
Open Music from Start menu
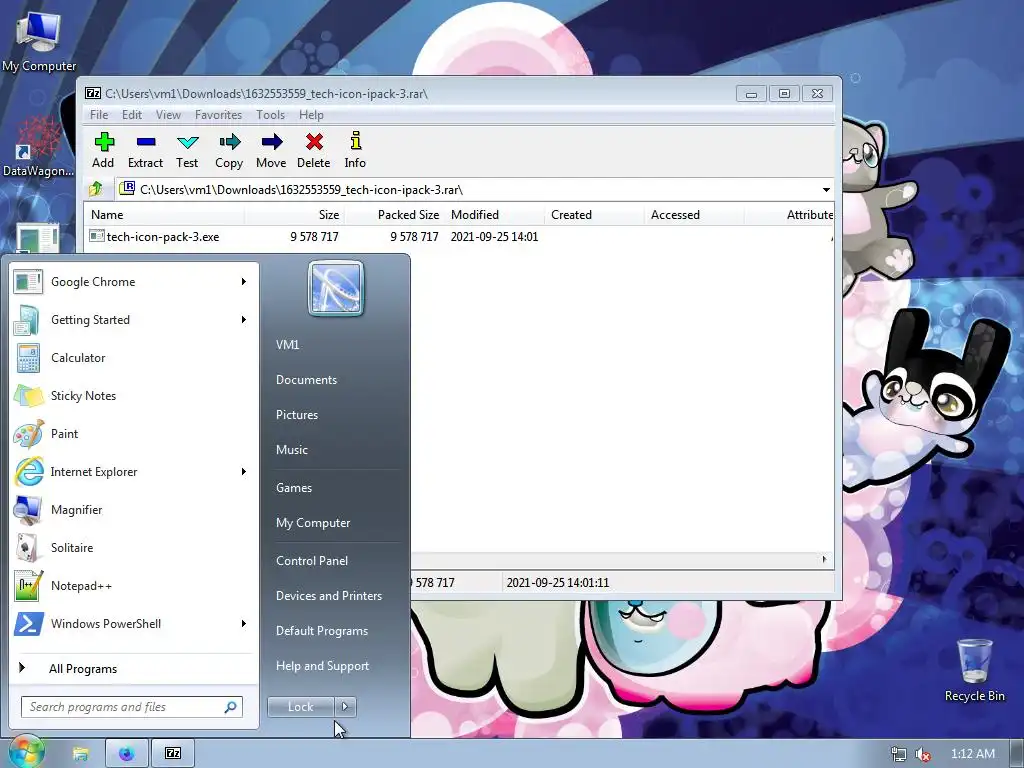[x=291, y=450]
